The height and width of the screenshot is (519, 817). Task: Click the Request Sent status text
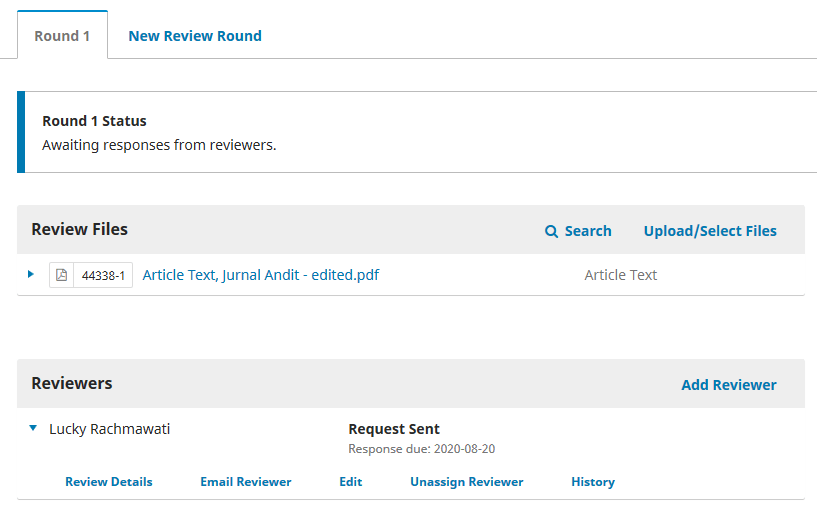pos(394,429)
